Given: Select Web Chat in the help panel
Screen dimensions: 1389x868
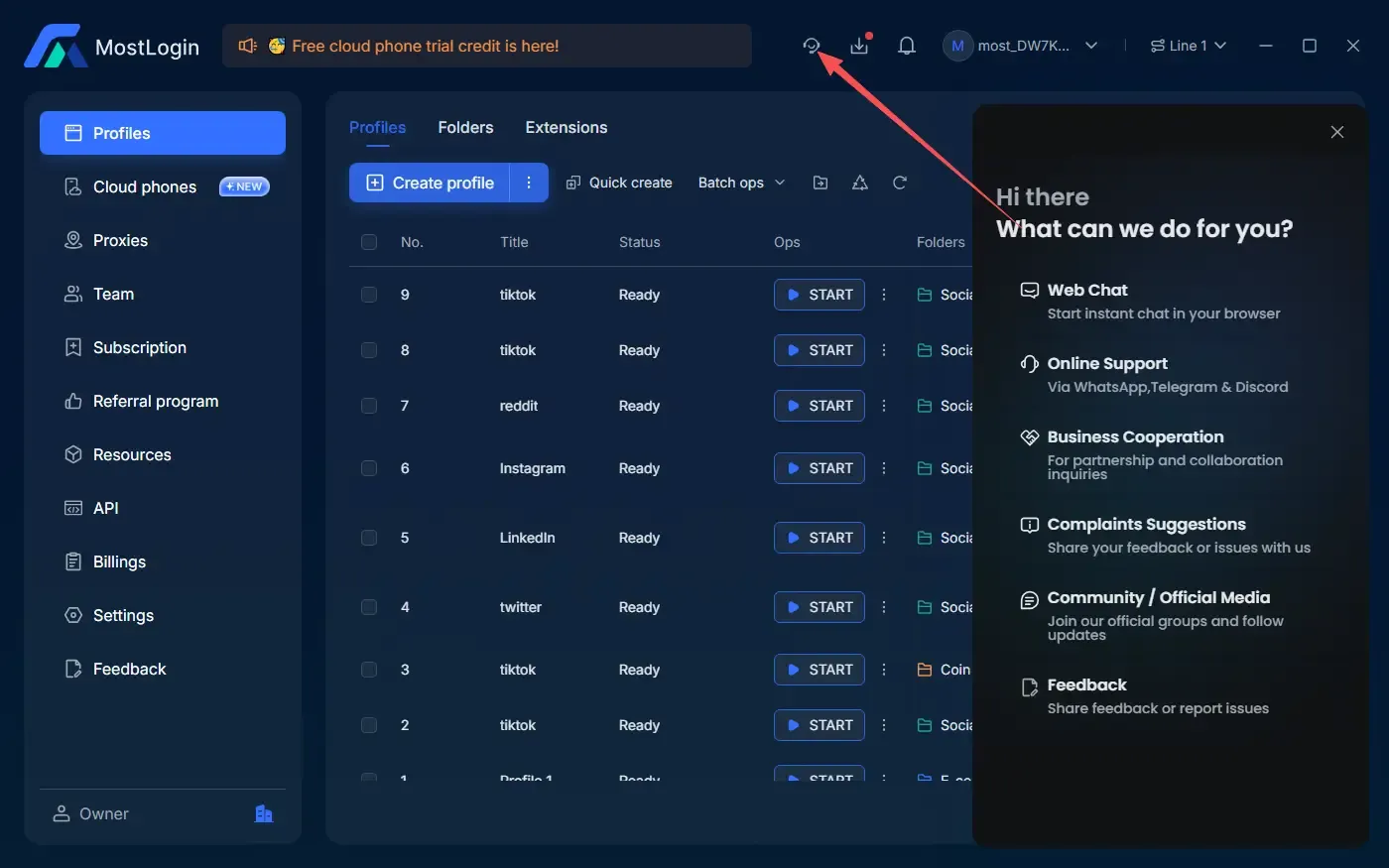Looking at the screenshot, I should (x=1087, y=291).
